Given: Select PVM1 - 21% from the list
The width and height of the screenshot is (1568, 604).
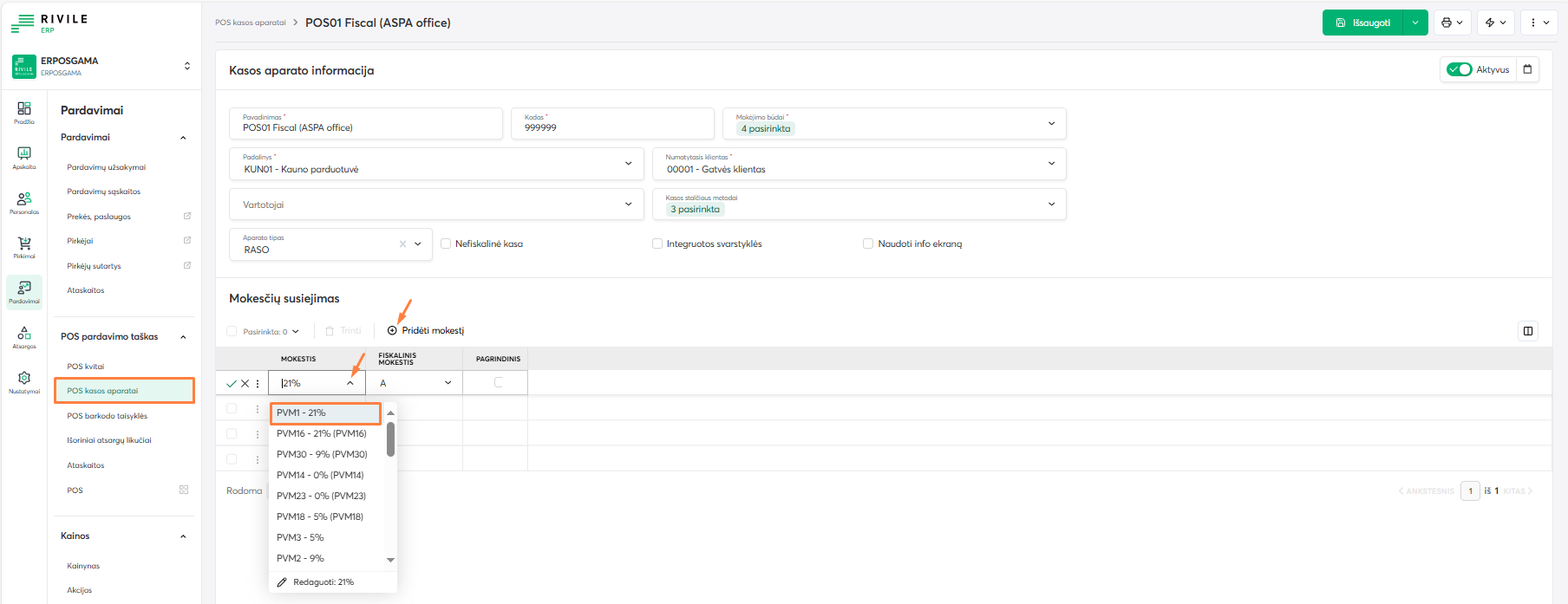Looking at the screenshot, I should click(x=325, y=413).
